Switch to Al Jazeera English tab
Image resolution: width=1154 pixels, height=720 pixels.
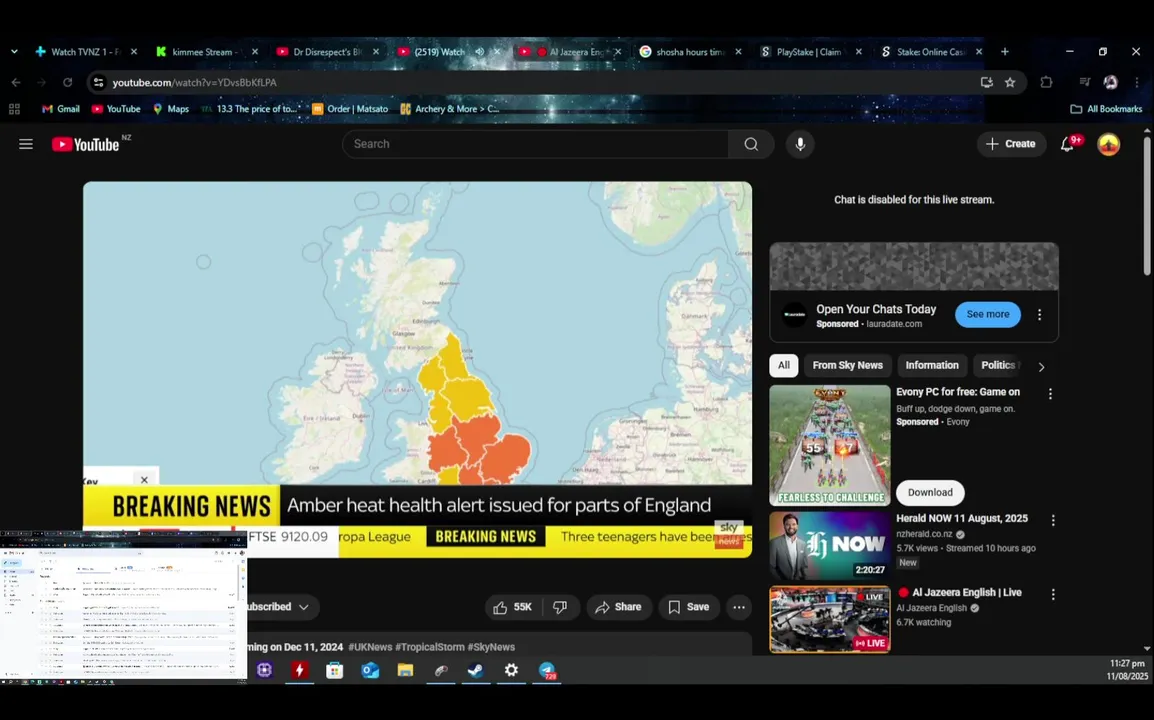pos(570,52)
